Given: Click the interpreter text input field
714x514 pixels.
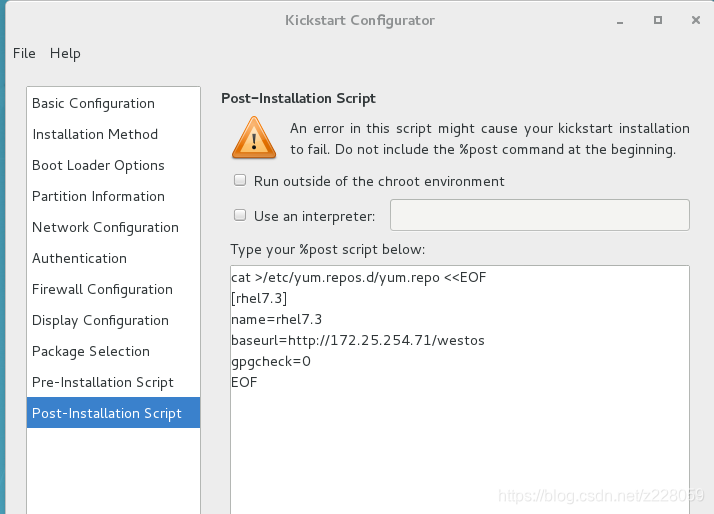Looking at the screenshot, I should point(539,215).
